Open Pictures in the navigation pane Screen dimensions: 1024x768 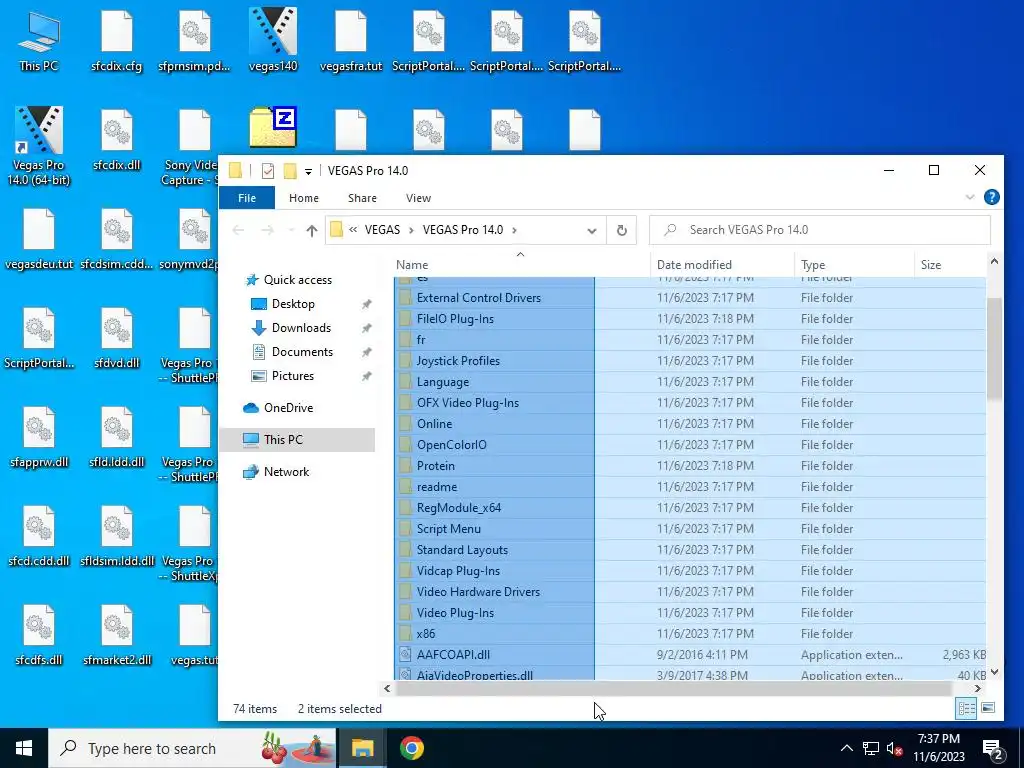[x=293, y=376]
